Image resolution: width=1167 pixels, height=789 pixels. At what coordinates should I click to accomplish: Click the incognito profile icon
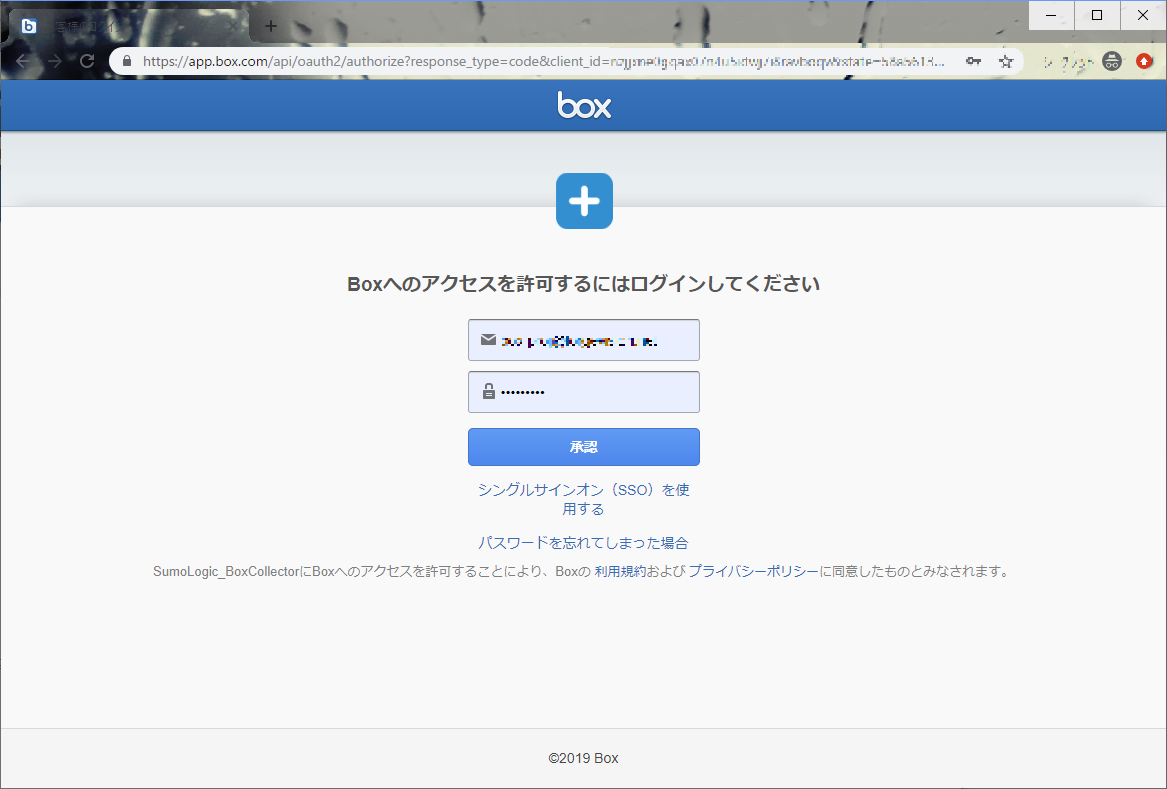click(1112, 61)
